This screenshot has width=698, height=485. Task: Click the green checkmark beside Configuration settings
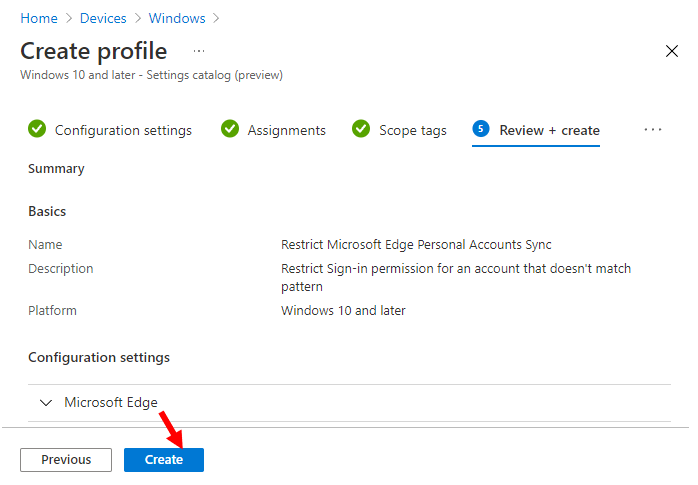(x=37, y=129)
